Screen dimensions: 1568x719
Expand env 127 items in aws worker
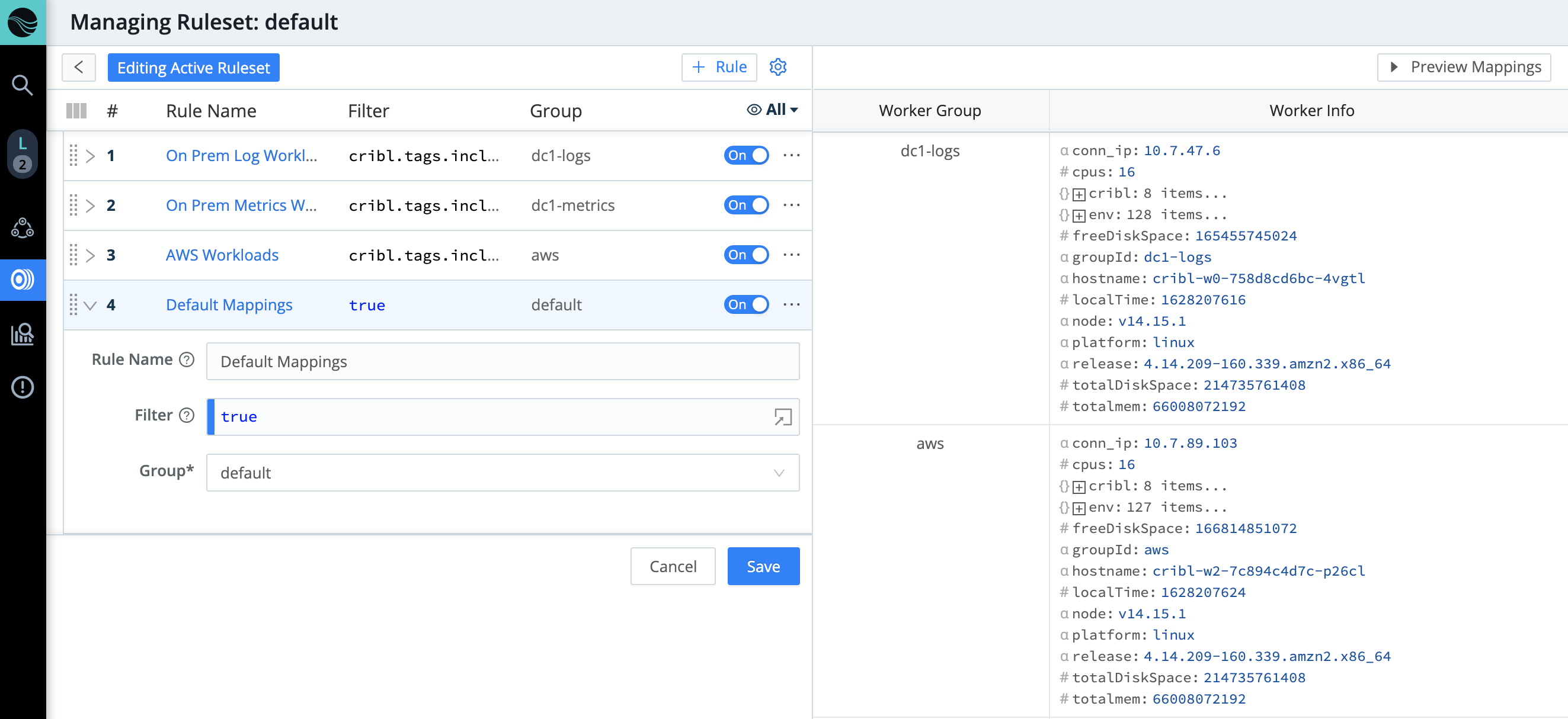coord(1079,509)
